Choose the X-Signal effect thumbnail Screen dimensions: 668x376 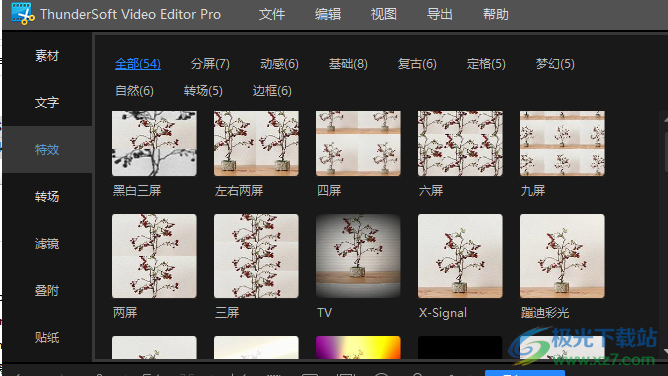coord(460,256)
